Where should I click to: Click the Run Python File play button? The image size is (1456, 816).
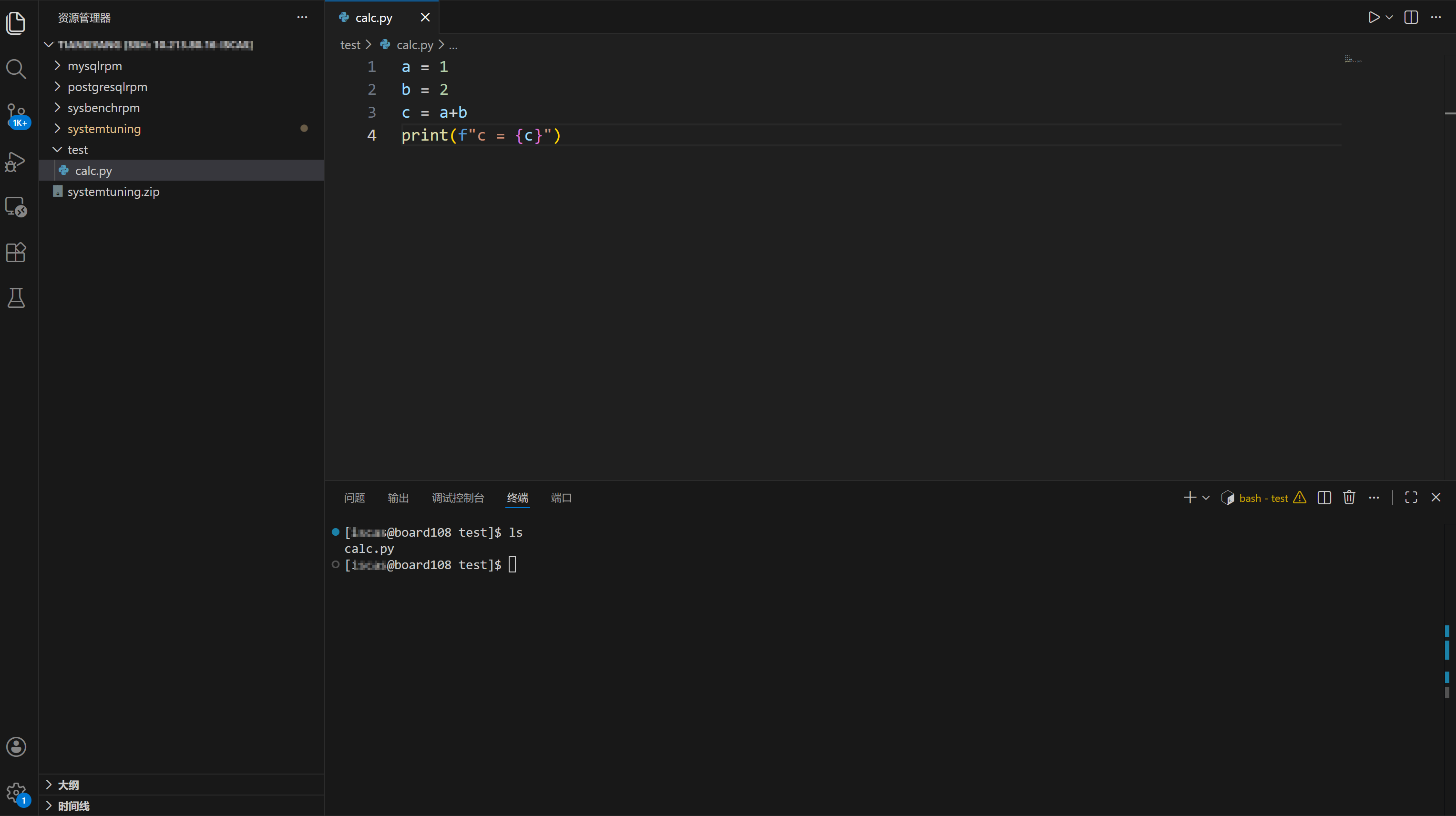click(x=1374, y=18)
